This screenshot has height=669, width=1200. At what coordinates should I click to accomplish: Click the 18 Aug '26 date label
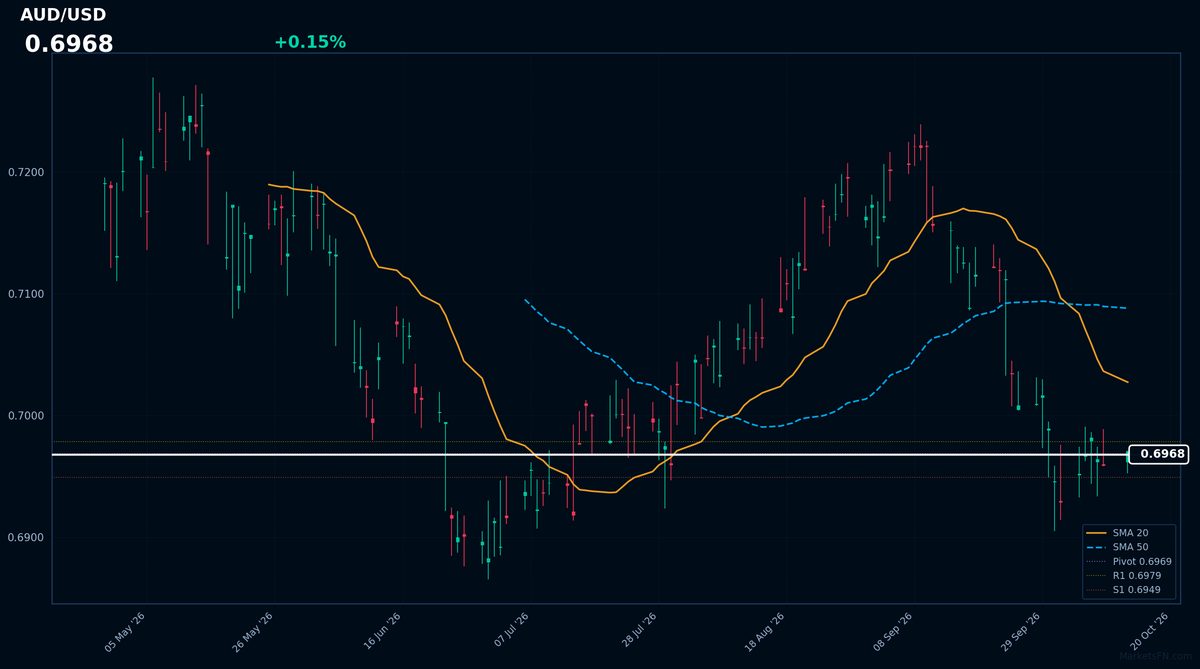pos(765,632)
